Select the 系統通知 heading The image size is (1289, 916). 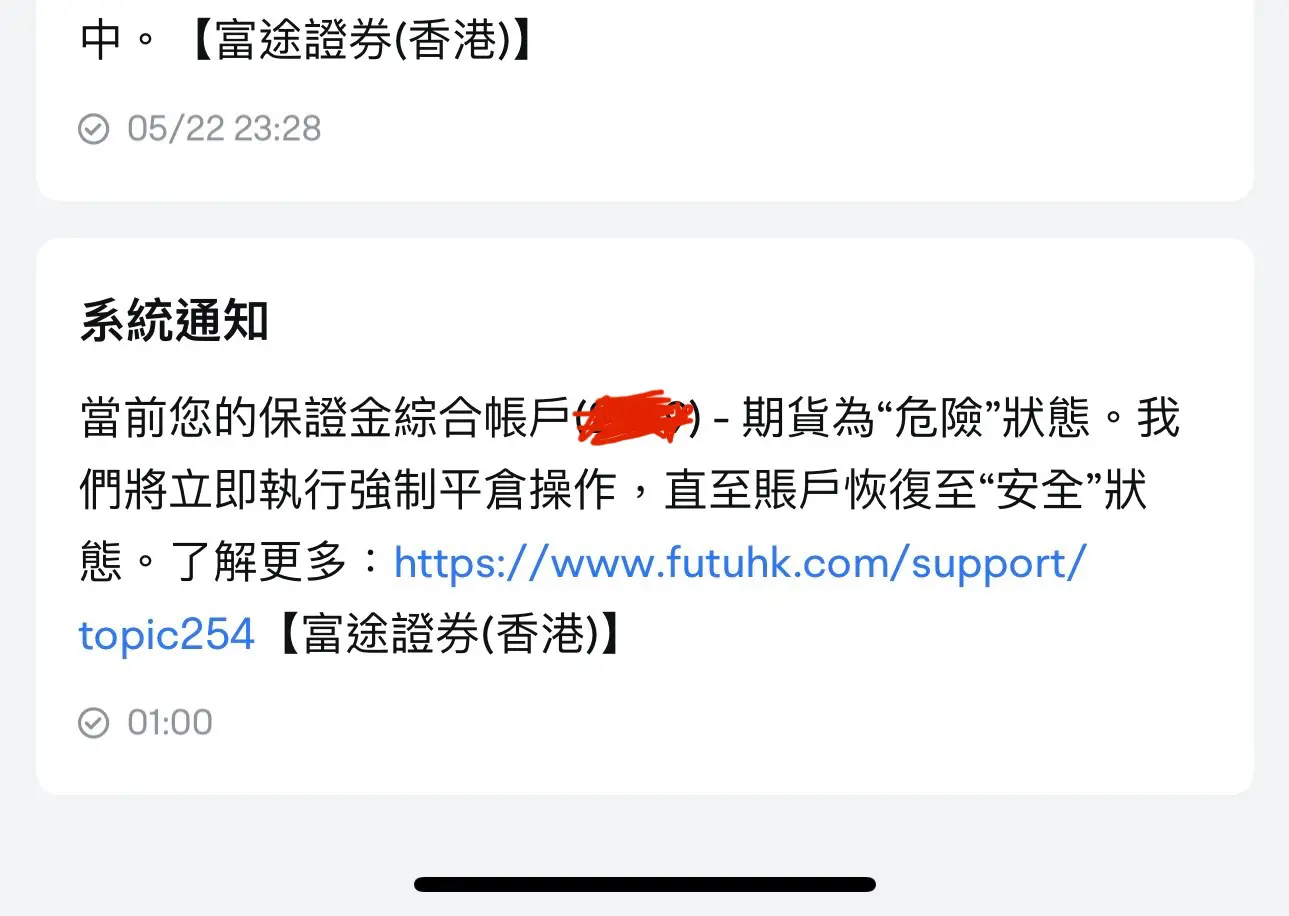point(174,323)
